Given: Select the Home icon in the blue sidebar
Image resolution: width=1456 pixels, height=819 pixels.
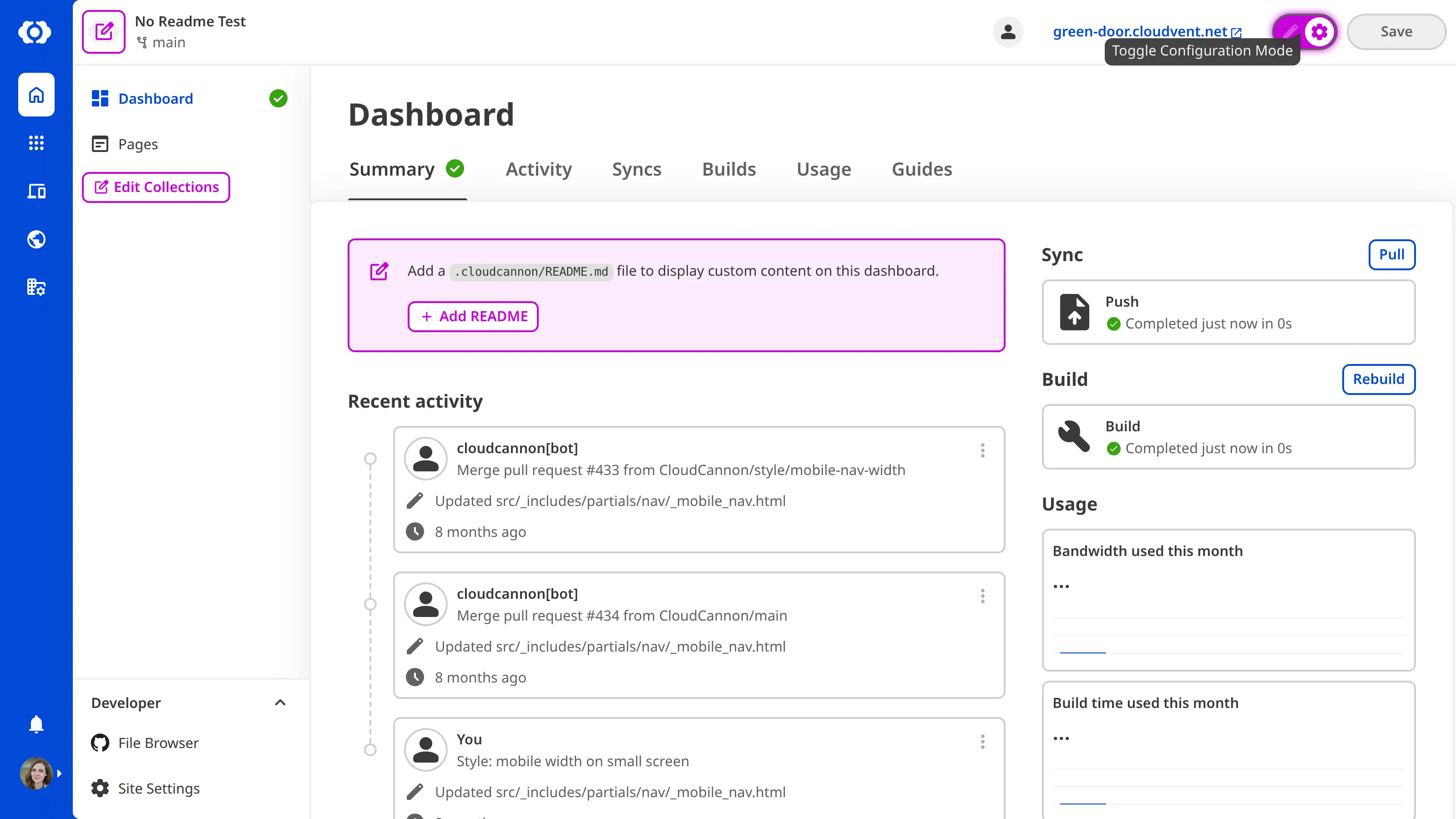Looking at the screenshot, I should [35, 94].
